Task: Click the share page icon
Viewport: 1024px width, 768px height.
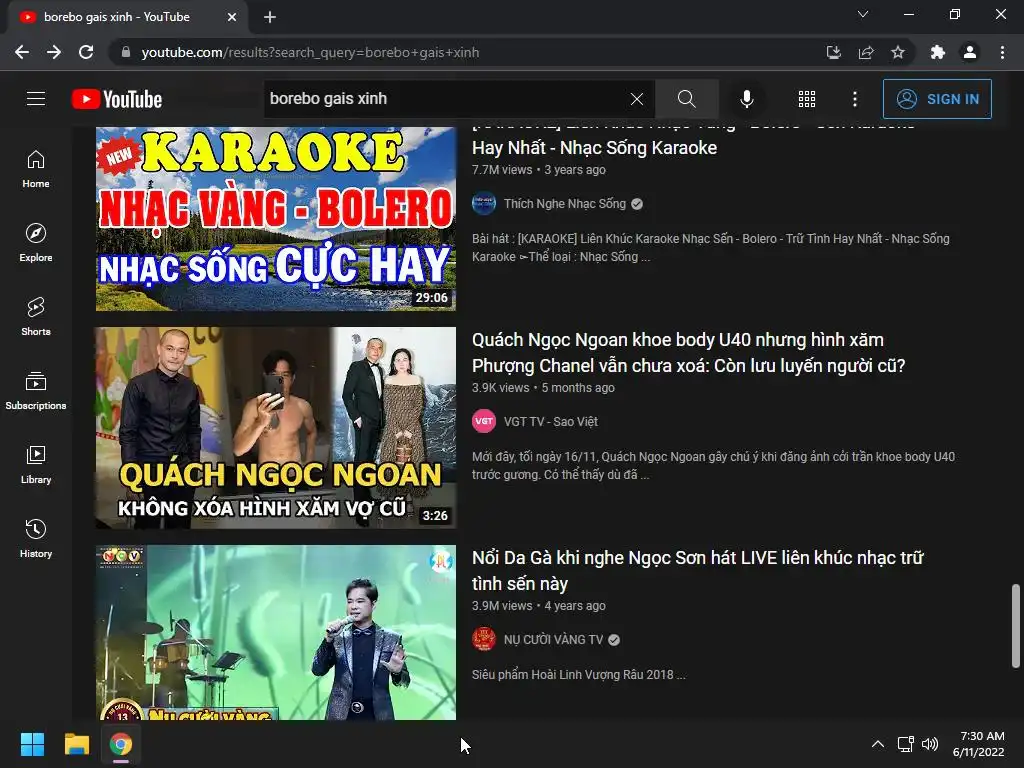Action: point(866,52)
